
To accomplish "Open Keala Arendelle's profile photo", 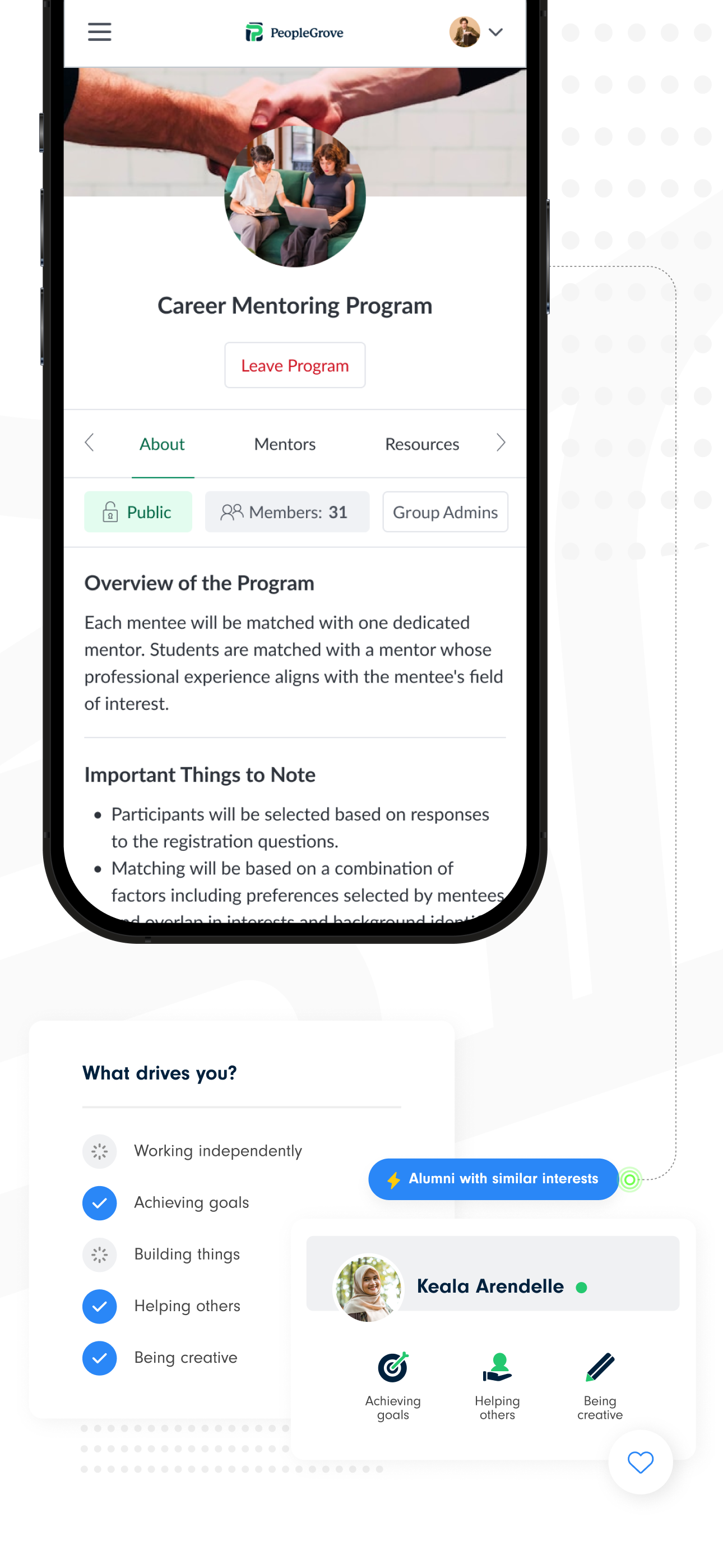I will [x=369, y=1288].
